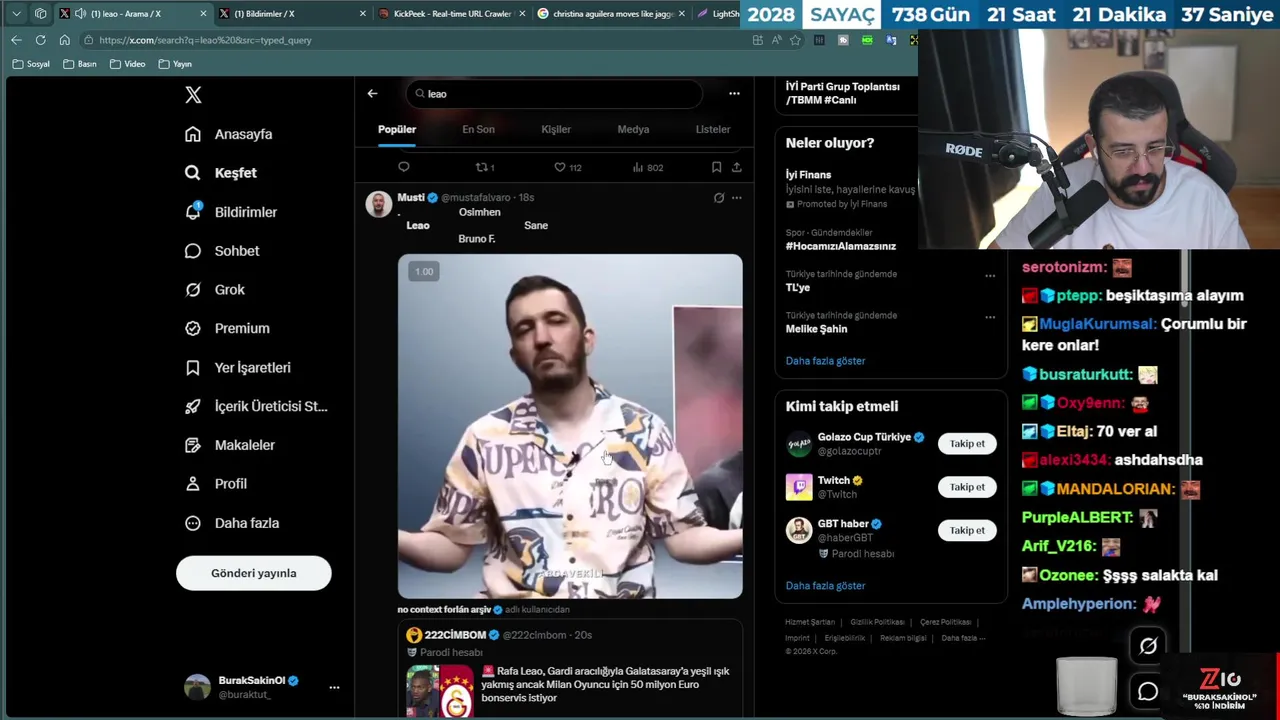Open 222CİMBOM account name
Viewport: 1280px width, 720px height.
(x=455, y=635)
